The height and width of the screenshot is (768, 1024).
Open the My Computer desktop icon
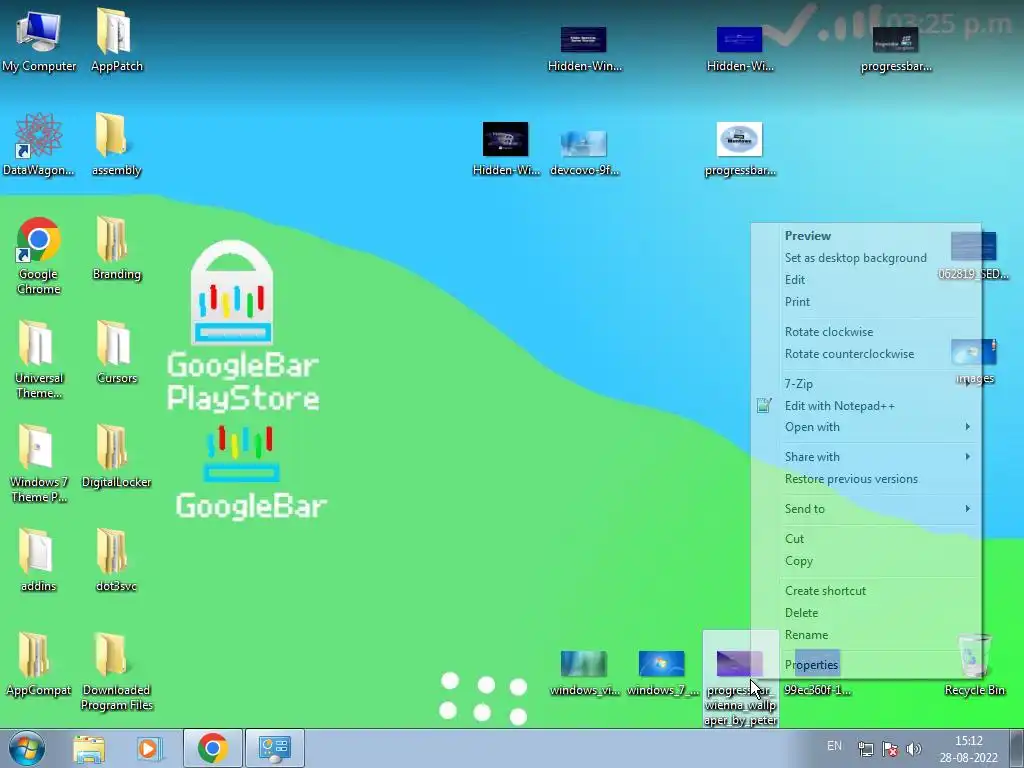point(39,39)
